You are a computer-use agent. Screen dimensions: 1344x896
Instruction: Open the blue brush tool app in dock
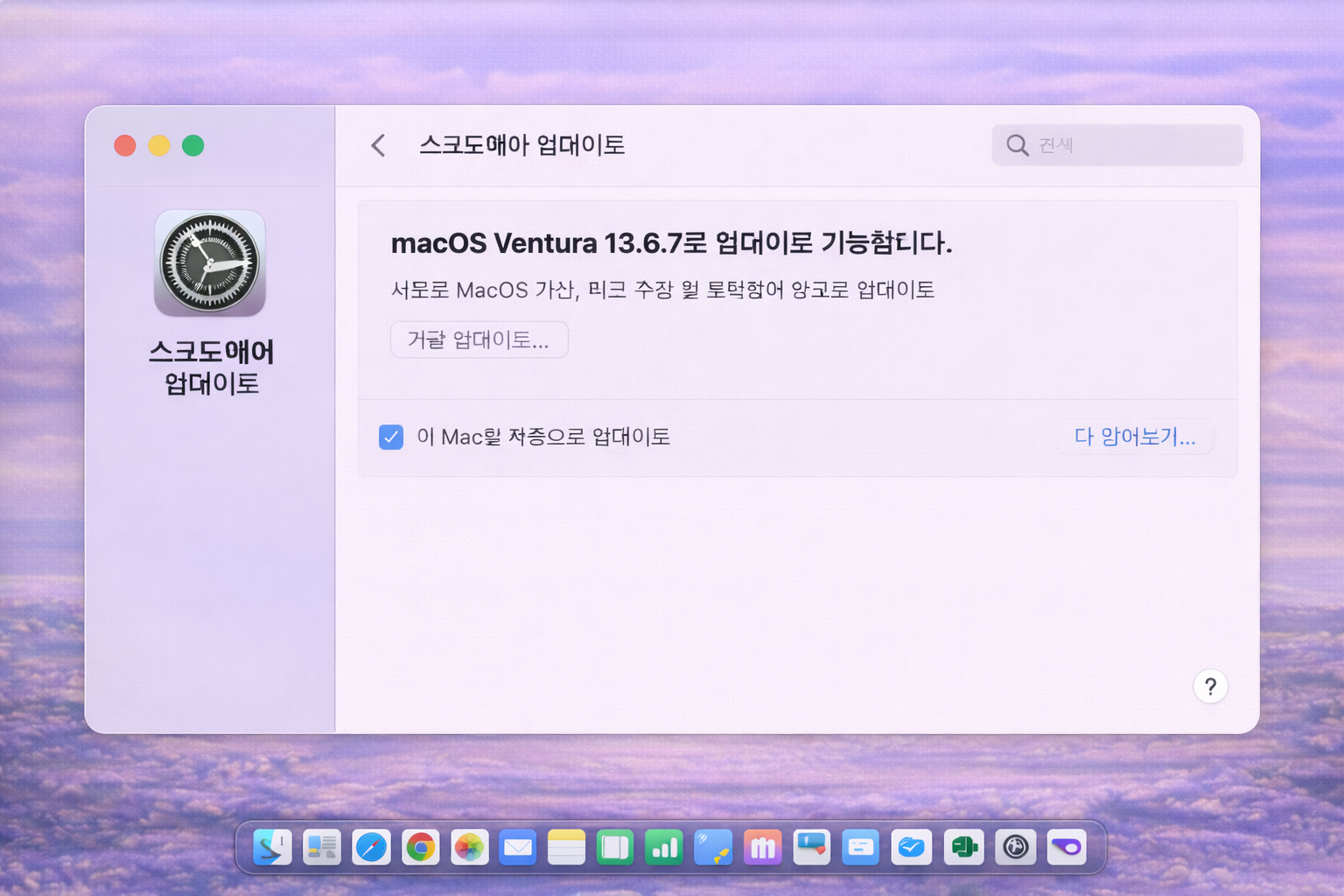coord(713,847)
